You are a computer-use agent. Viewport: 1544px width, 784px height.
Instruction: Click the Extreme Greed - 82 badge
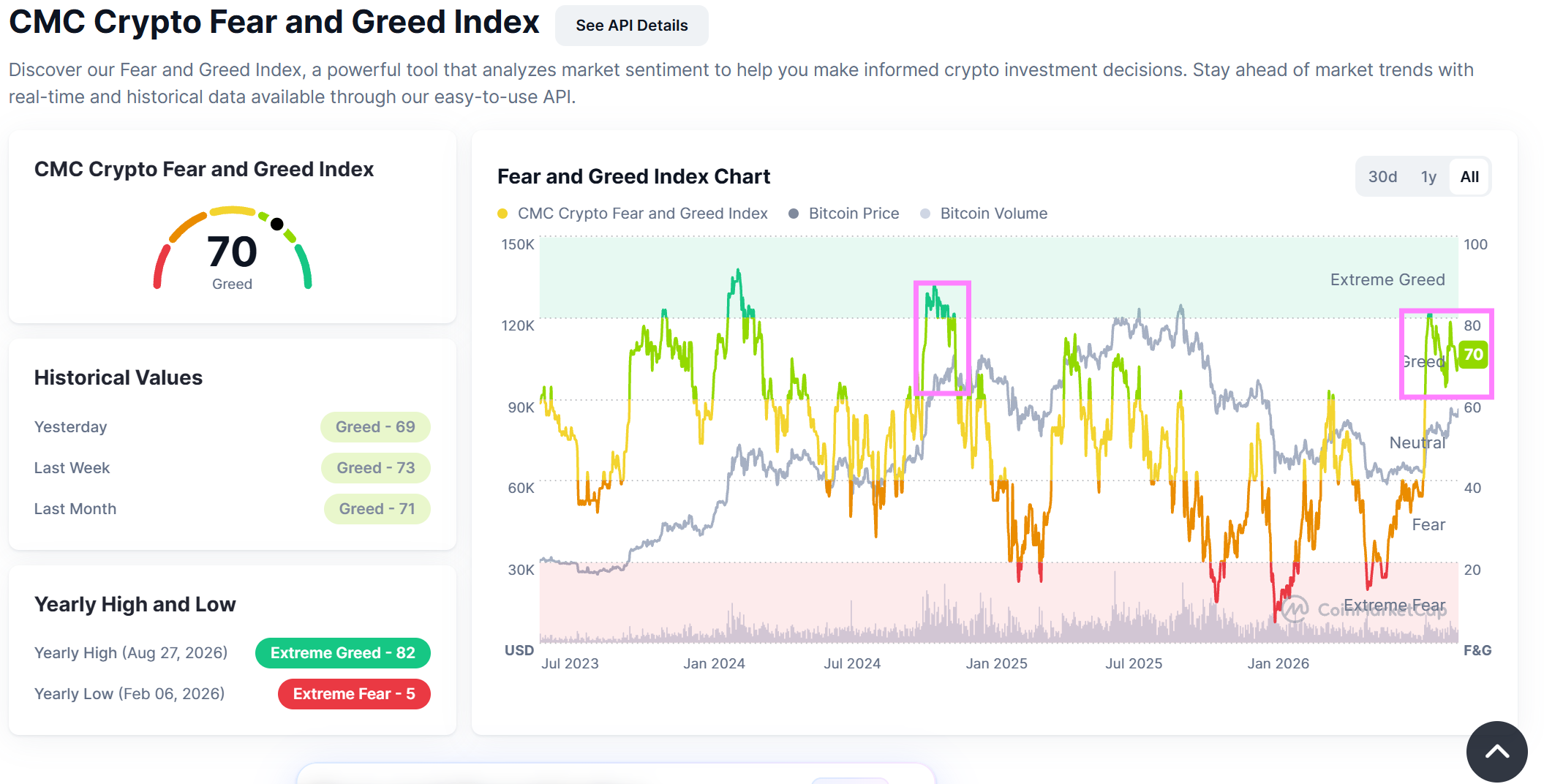342,653
